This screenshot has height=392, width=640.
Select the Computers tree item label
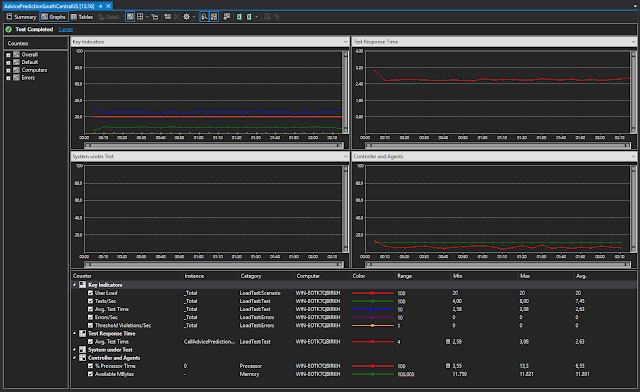coord(34,70)
